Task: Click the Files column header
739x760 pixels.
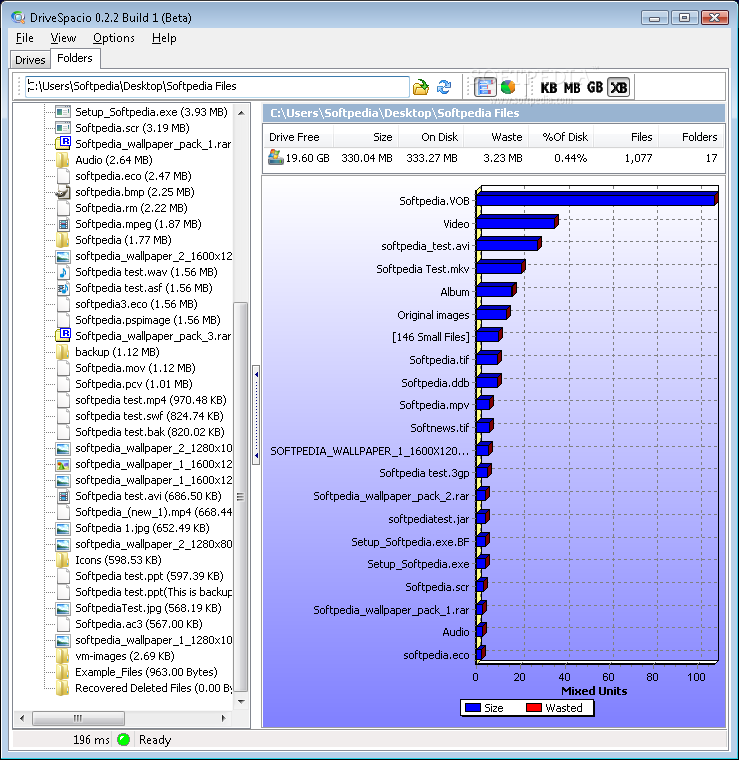Action: (x=626, y=137)
